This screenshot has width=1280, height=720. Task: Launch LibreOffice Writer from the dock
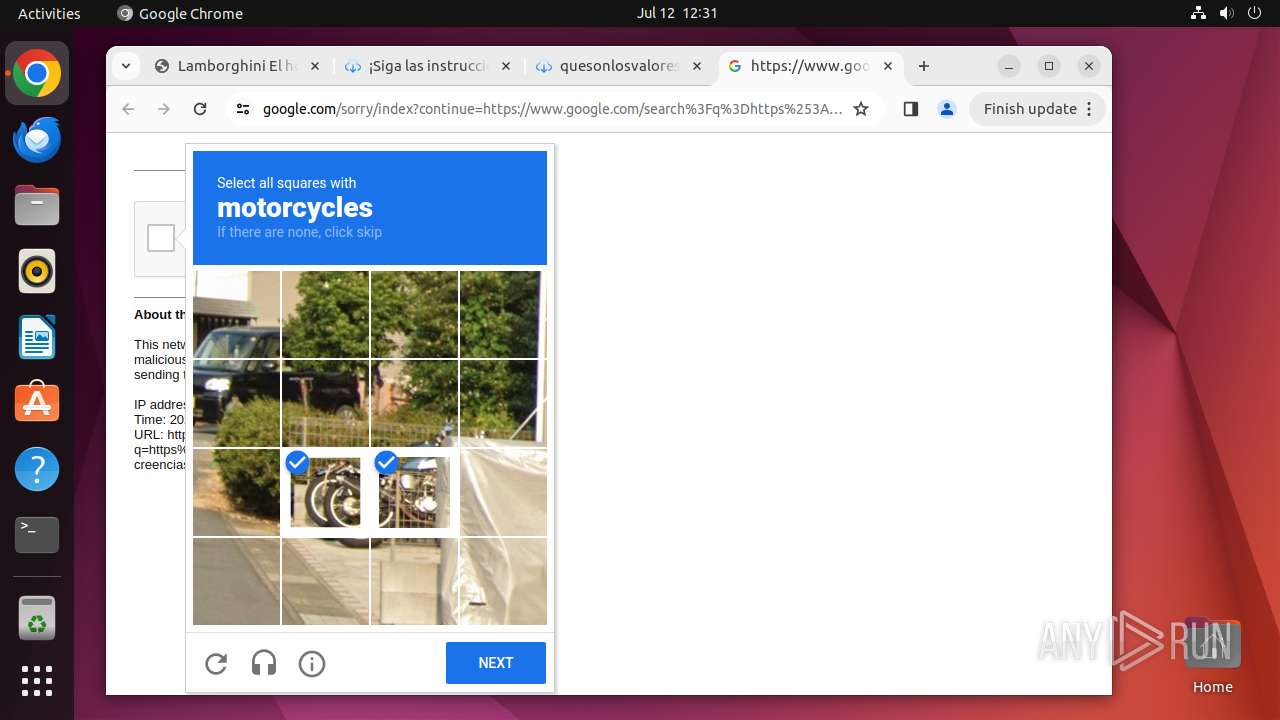click(37, 337)
